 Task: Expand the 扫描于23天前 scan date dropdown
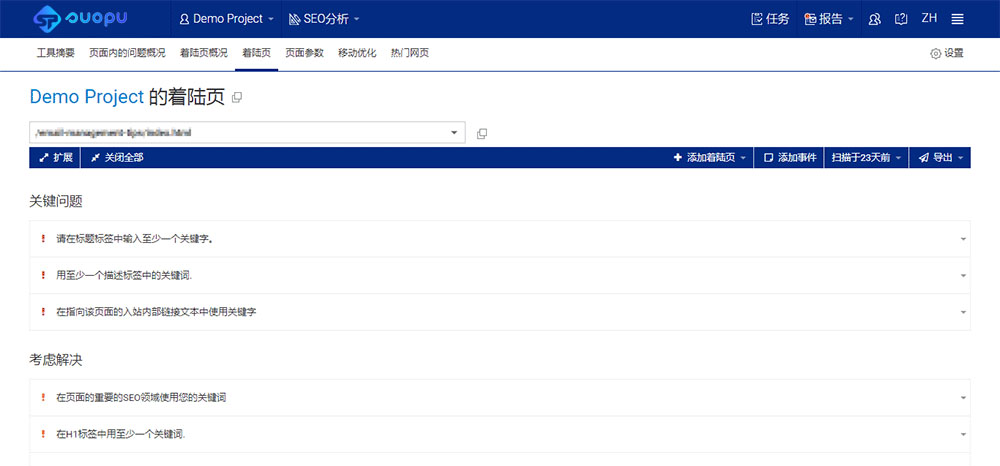click(x=866, y=158)
